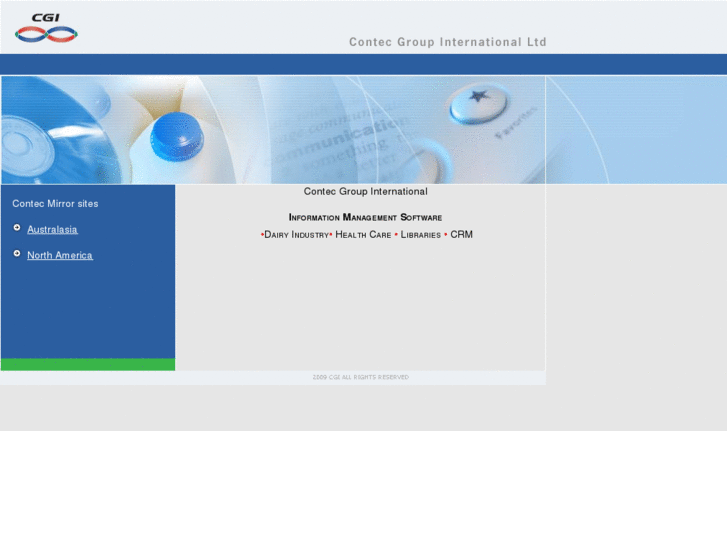Image resolution: width=727 pixels, height=545 pixels.
Task: Click the bullet icon beside North America
Action: click(x=17, y=253)
